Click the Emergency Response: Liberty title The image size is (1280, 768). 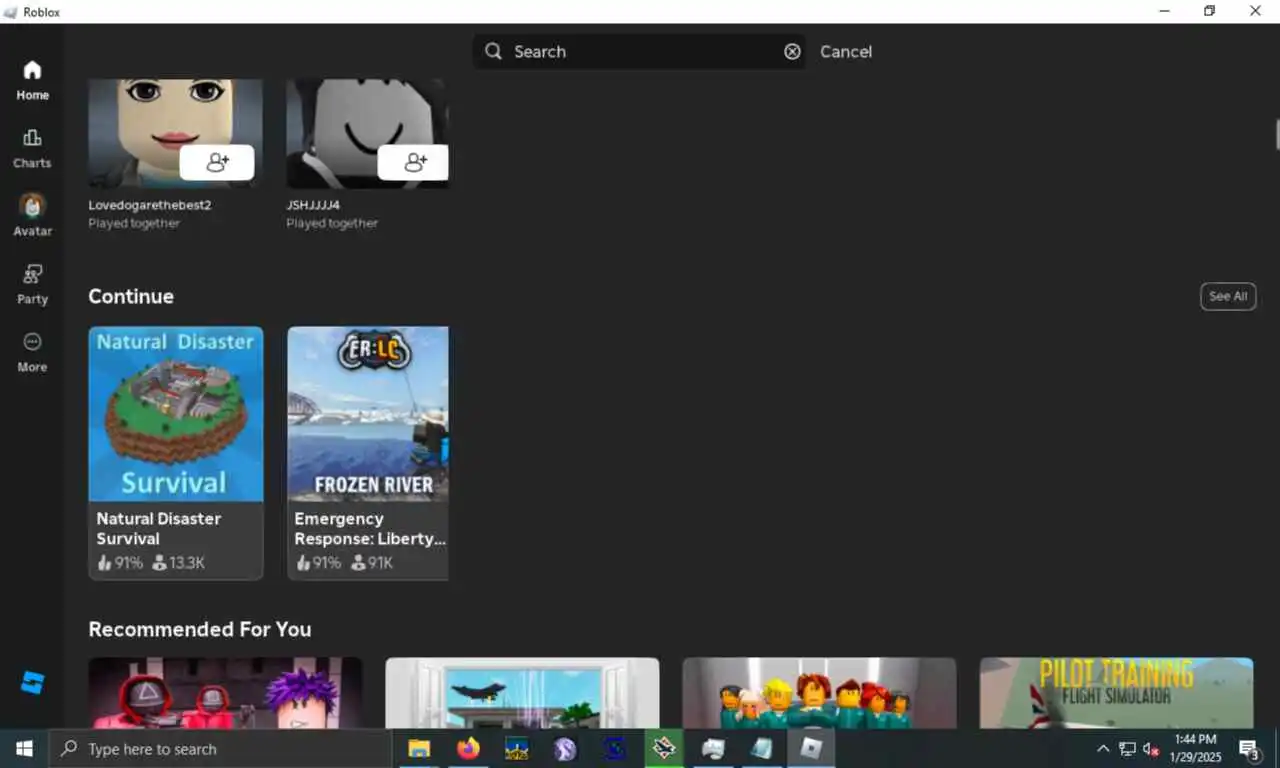tap(370, 528)
